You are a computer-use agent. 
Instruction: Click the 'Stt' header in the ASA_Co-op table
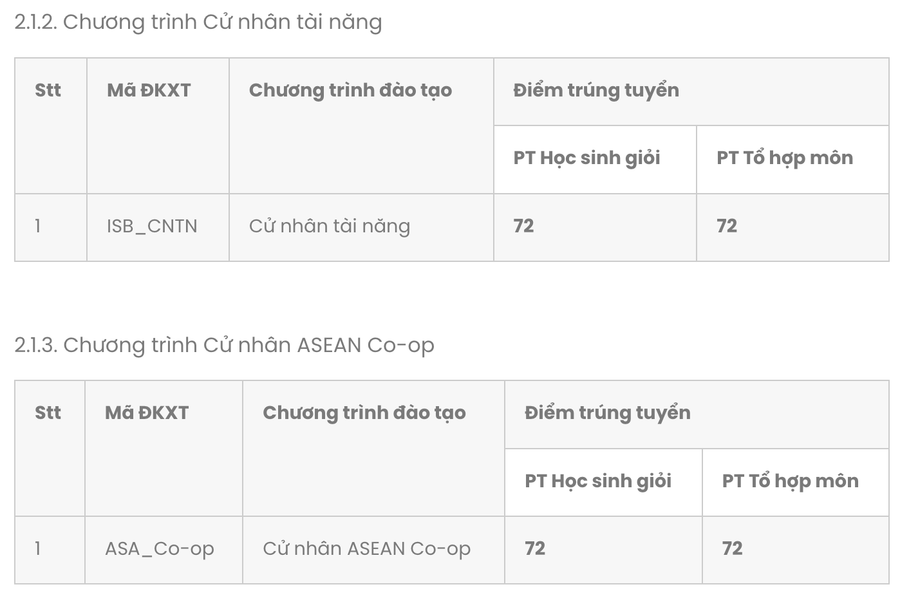[48, 413]
